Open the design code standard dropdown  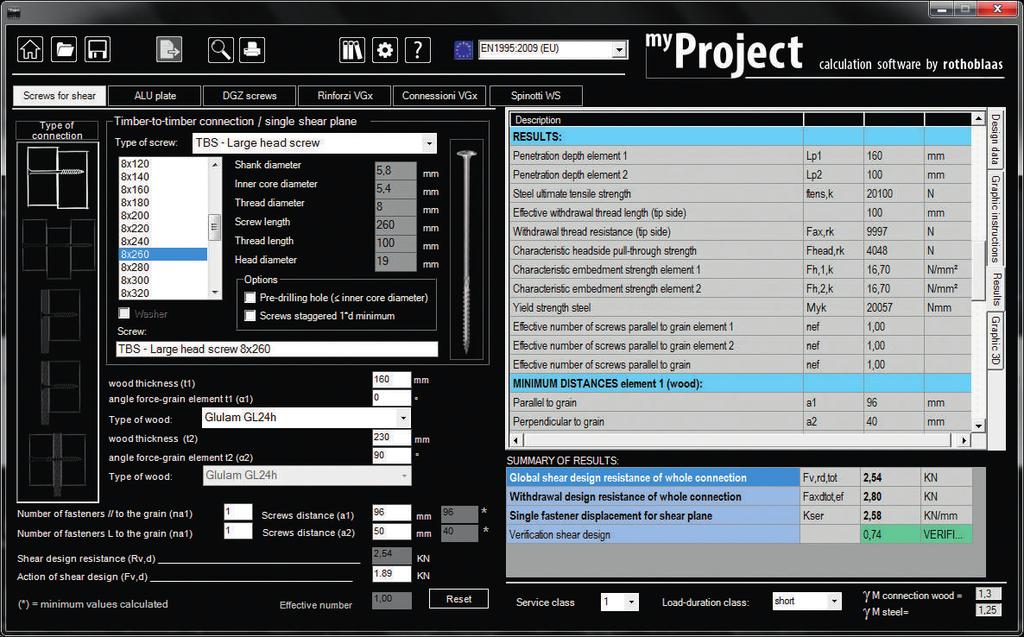click(618, 49)
